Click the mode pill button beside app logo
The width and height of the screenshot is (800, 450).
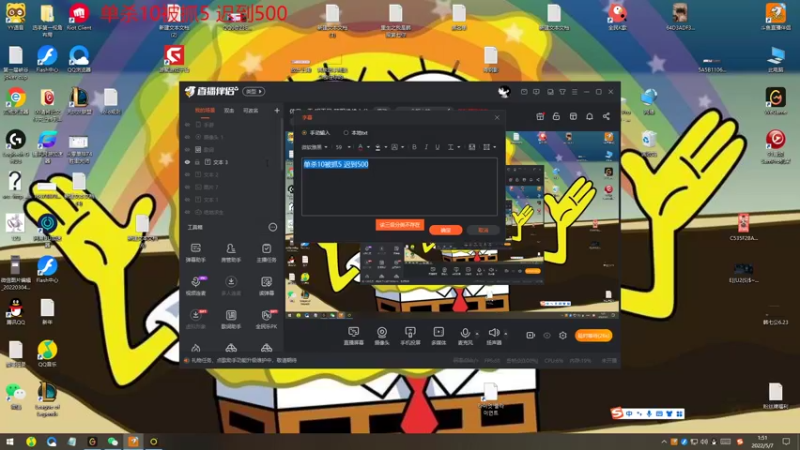click(x=254, y=91)
